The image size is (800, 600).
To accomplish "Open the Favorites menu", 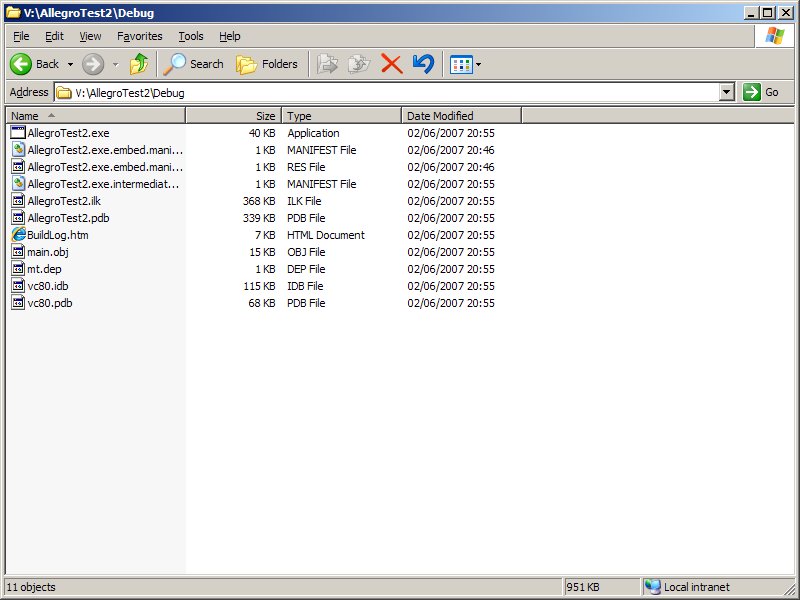I will [139, 36].
